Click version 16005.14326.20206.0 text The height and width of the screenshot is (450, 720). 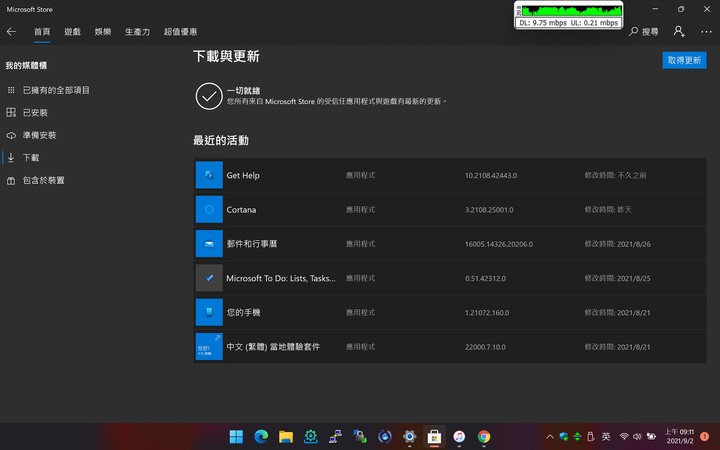coord(499,244)
